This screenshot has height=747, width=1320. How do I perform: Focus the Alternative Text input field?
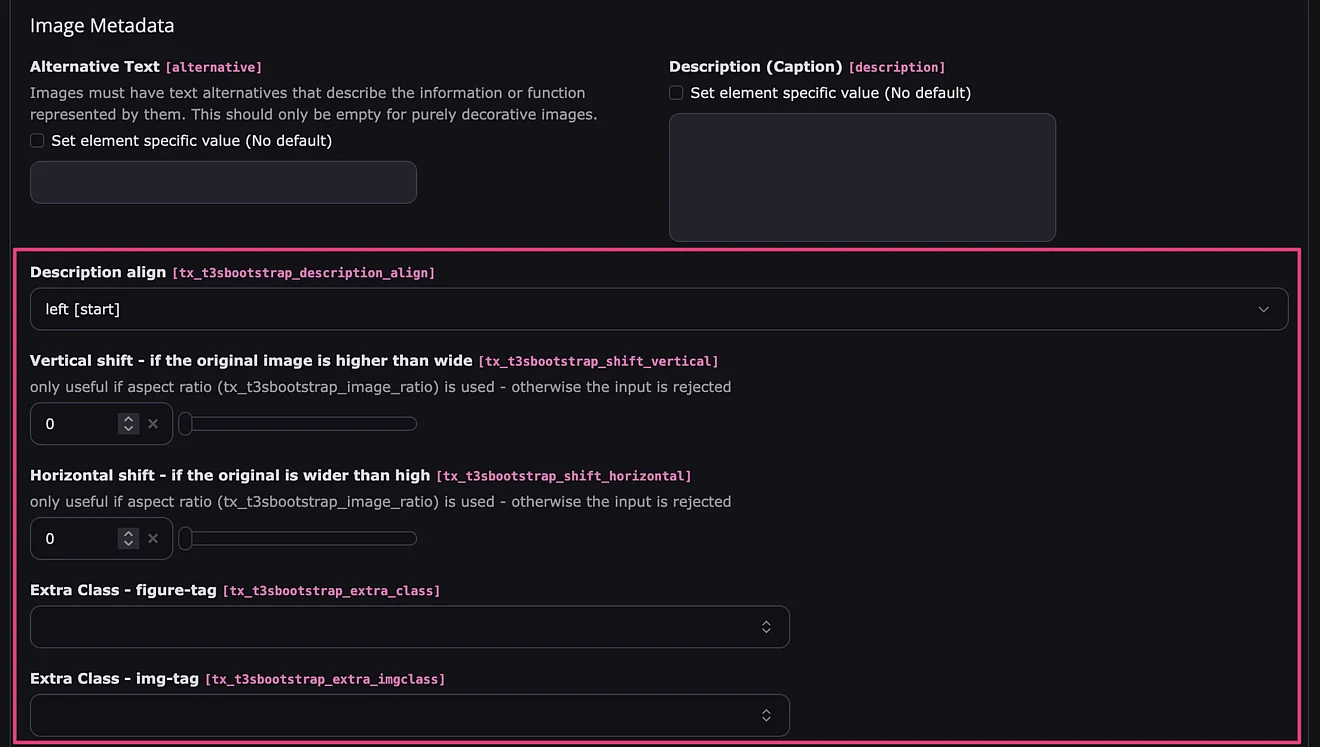point(223,183)
